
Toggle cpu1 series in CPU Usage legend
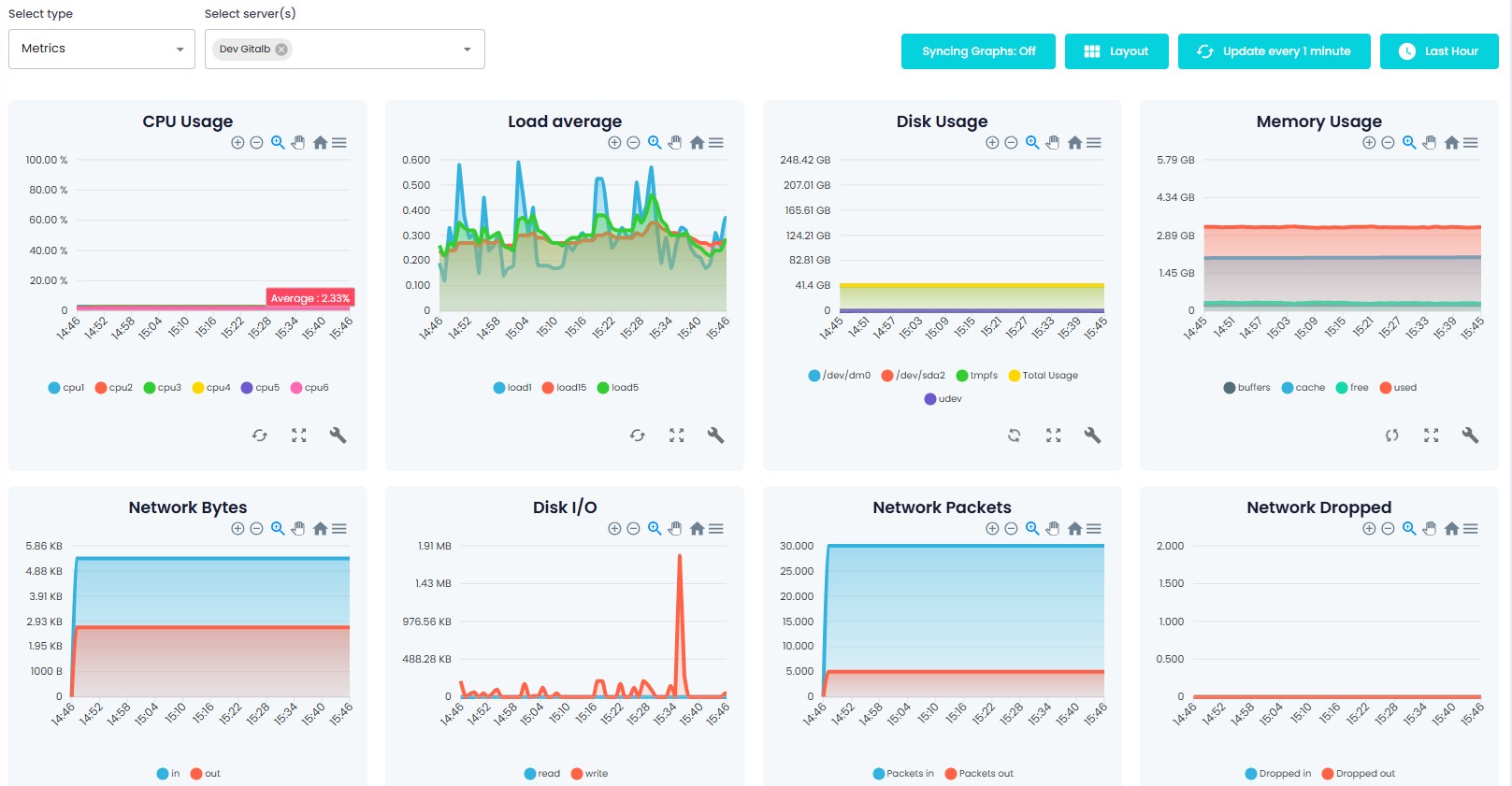pos(66,388)
